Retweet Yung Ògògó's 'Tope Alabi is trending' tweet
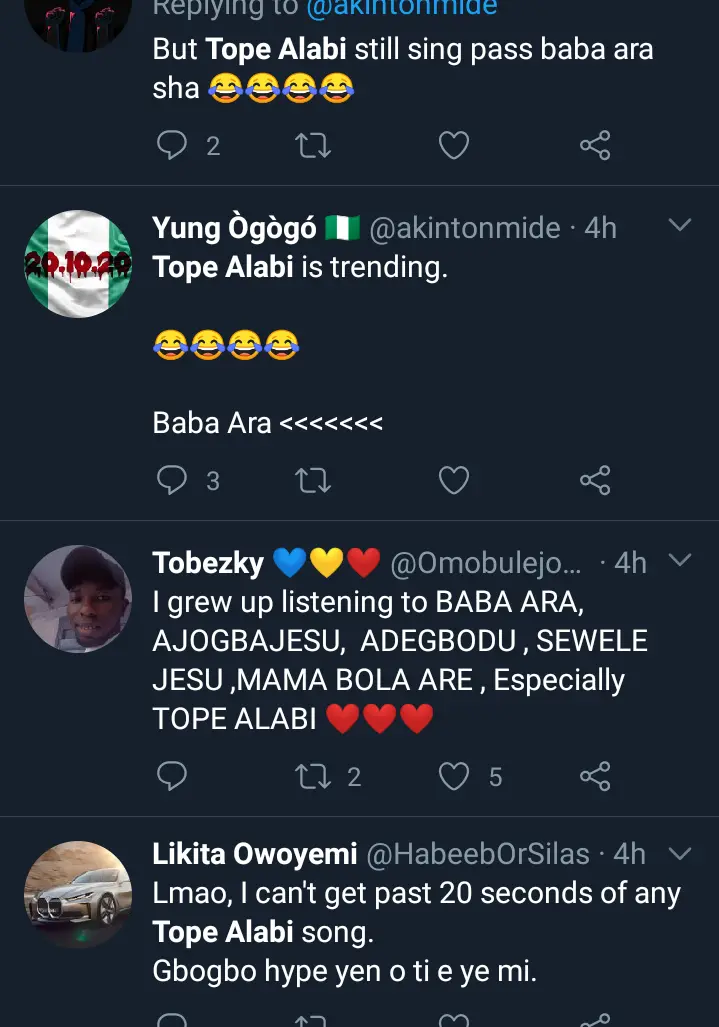 pyautogui.click(x=313, y=481)
